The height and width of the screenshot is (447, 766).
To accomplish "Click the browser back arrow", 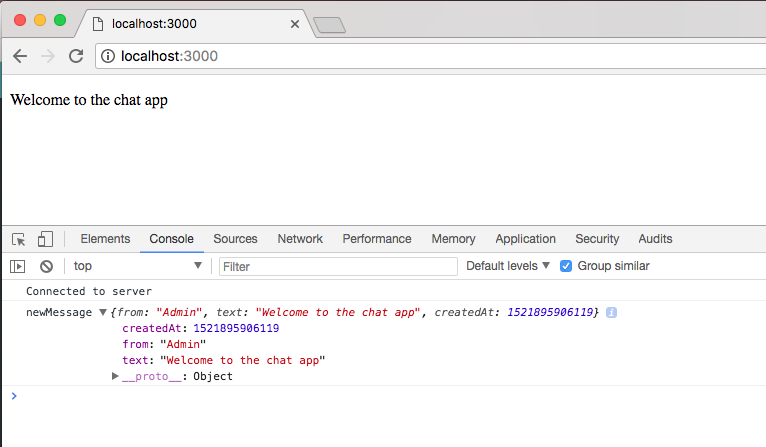I will [x=20, y=56].
